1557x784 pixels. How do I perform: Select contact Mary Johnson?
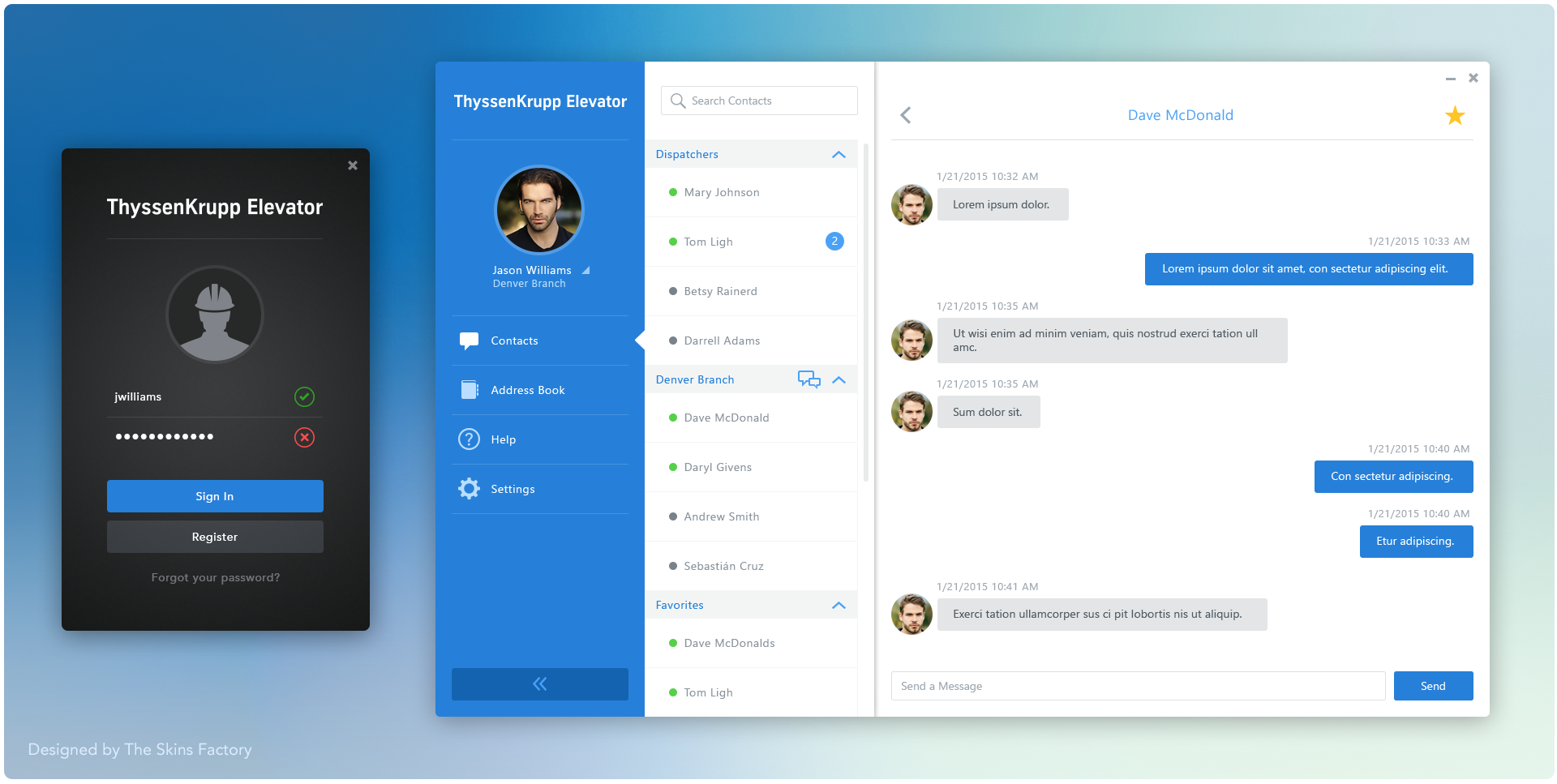(x=751, y=192)
